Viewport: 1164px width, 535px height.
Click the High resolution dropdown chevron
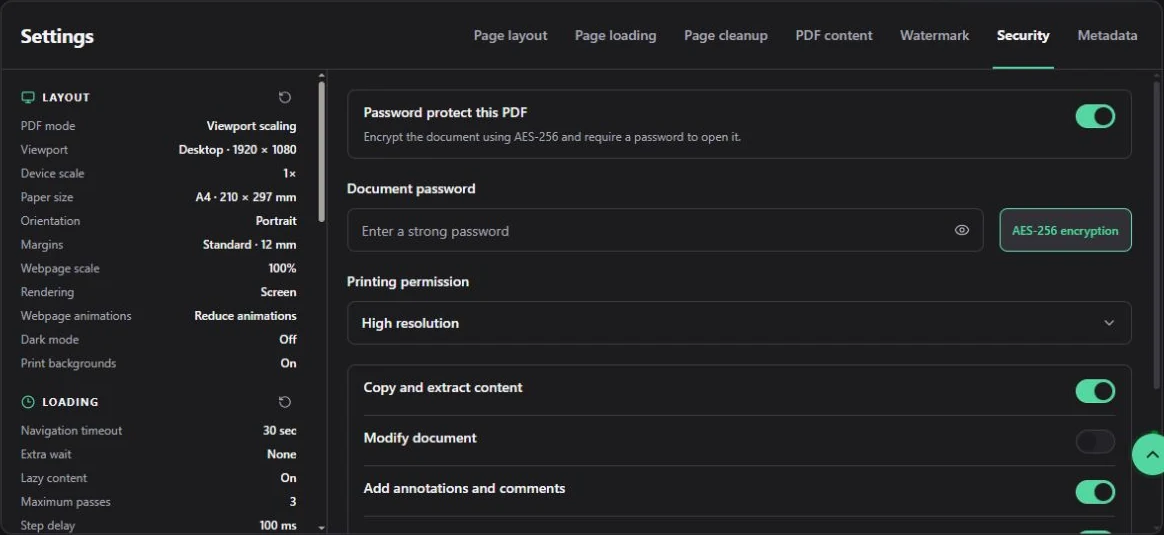[x=1108, y=323]
